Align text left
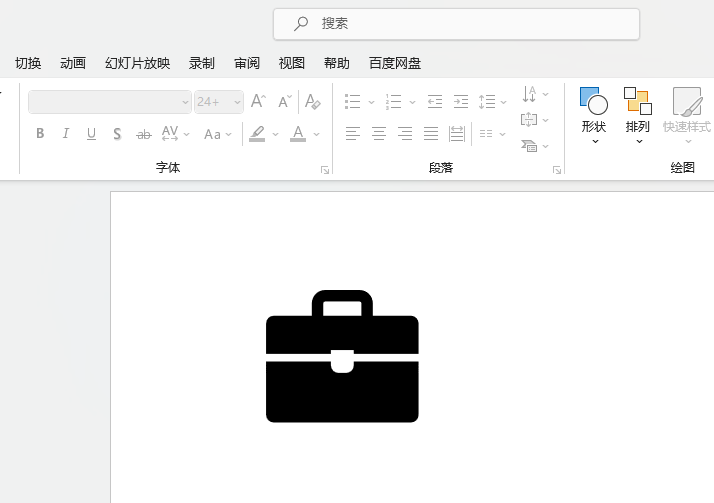 tap(353, 134)
